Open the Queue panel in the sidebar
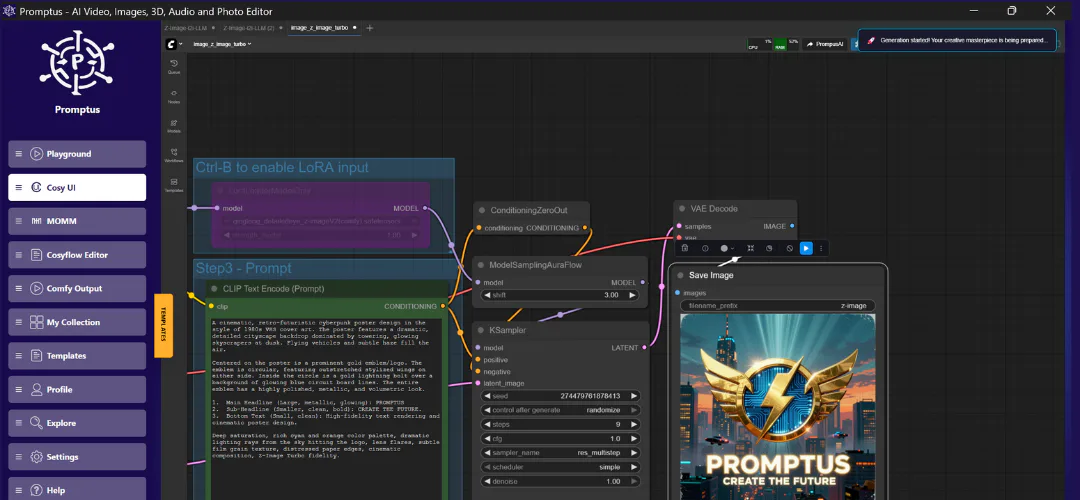Screen dimensions: 1080x500 [174, 66]
